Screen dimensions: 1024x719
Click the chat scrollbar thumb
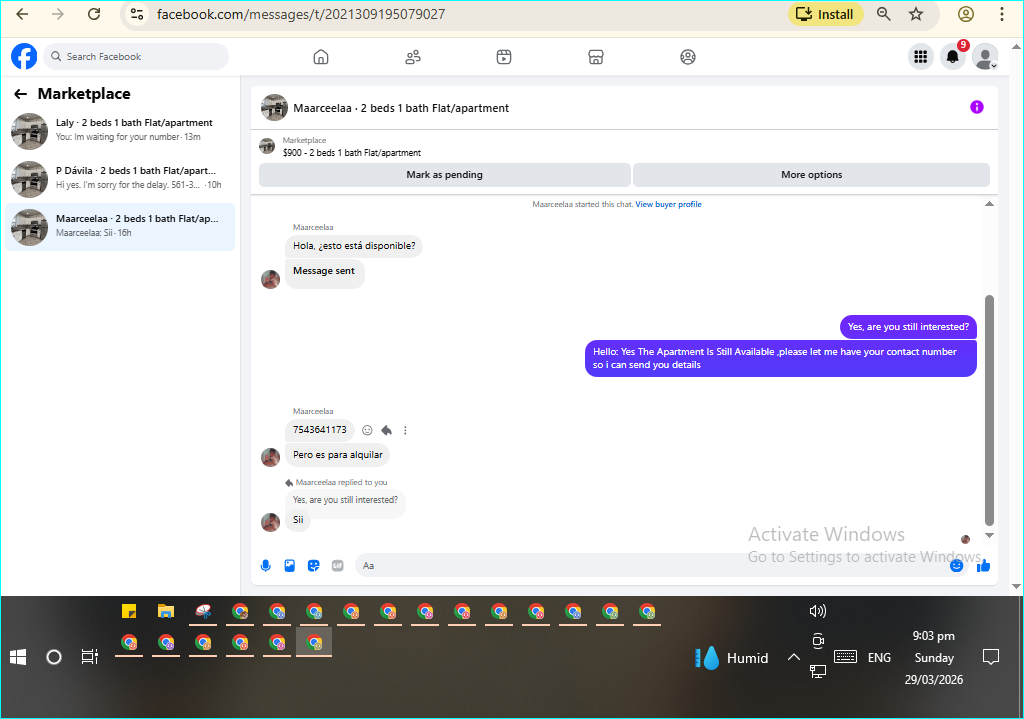tap(989, 410)
